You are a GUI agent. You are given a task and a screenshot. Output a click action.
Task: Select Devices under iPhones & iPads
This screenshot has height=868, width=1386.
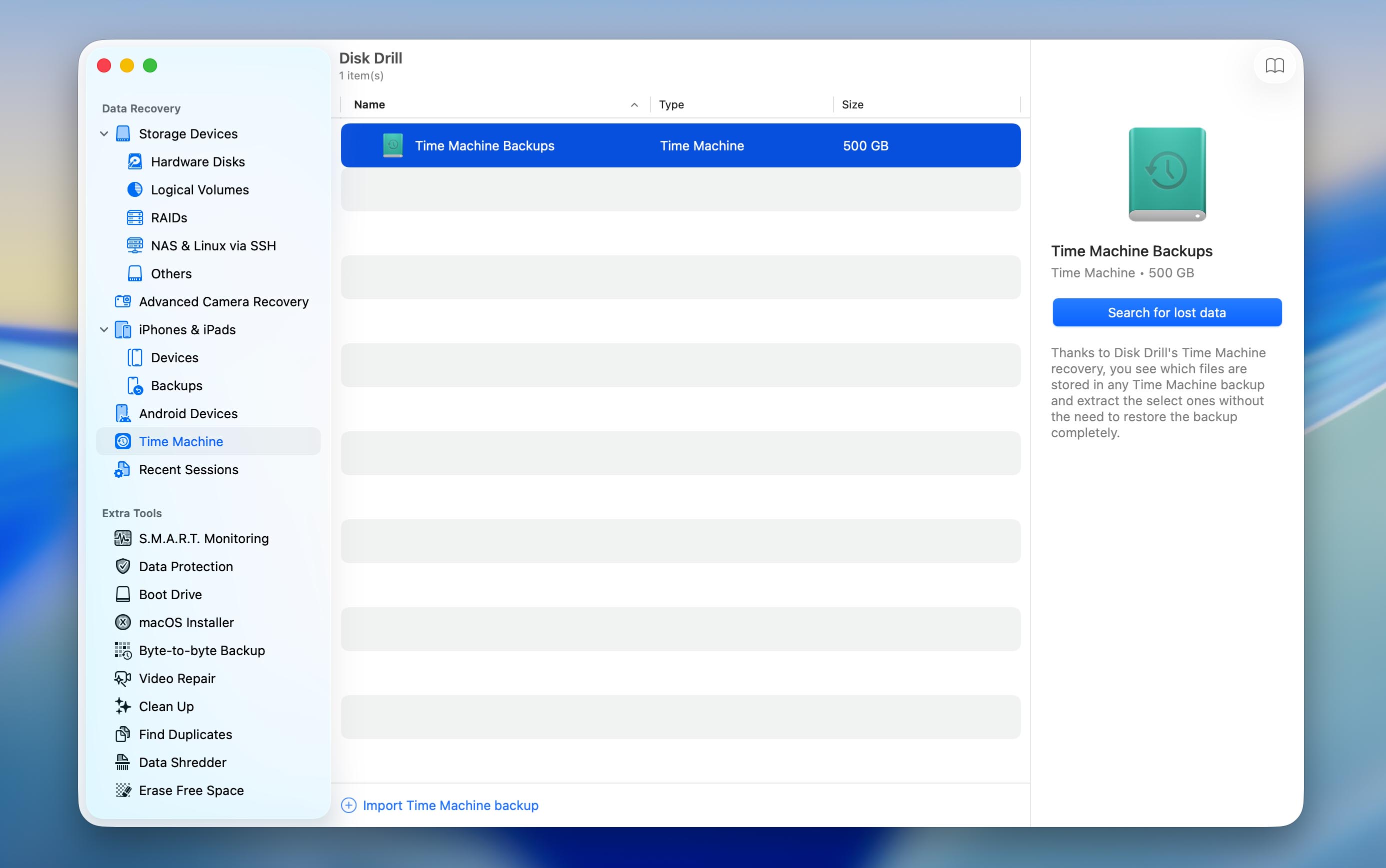coord(208,358)
